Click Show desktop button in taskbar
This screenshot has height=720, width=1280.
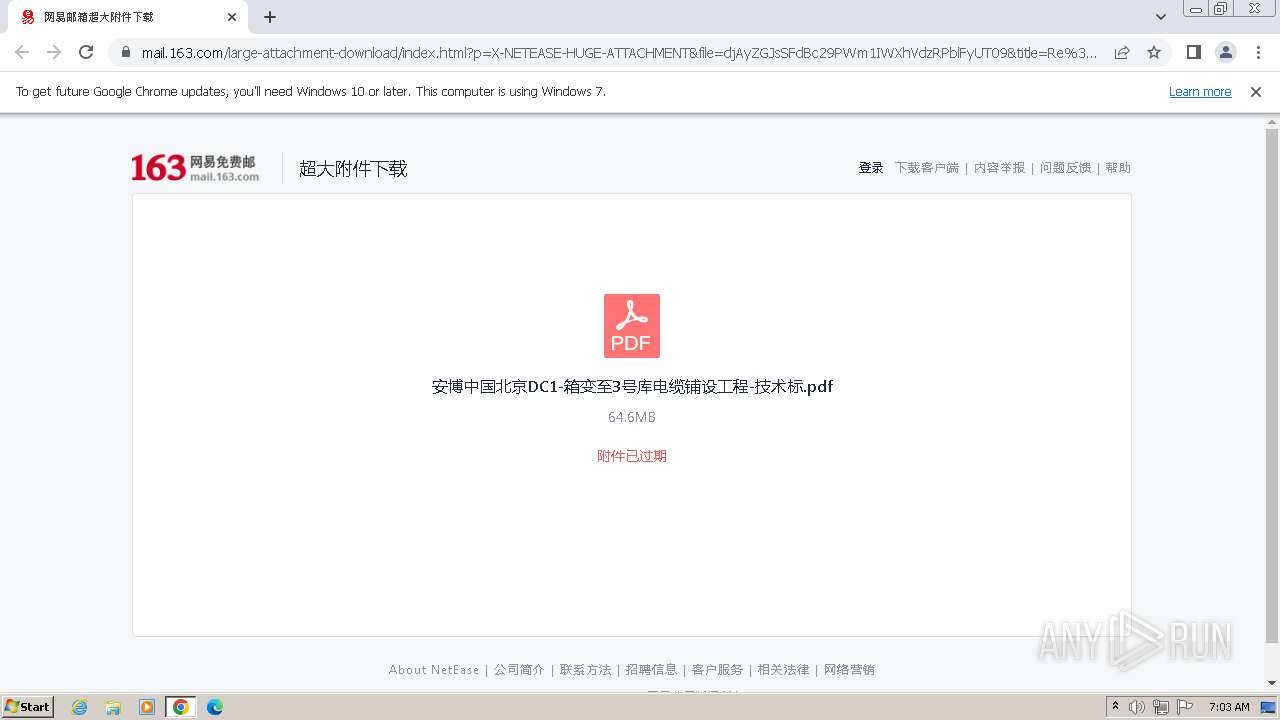[1269, 707]
